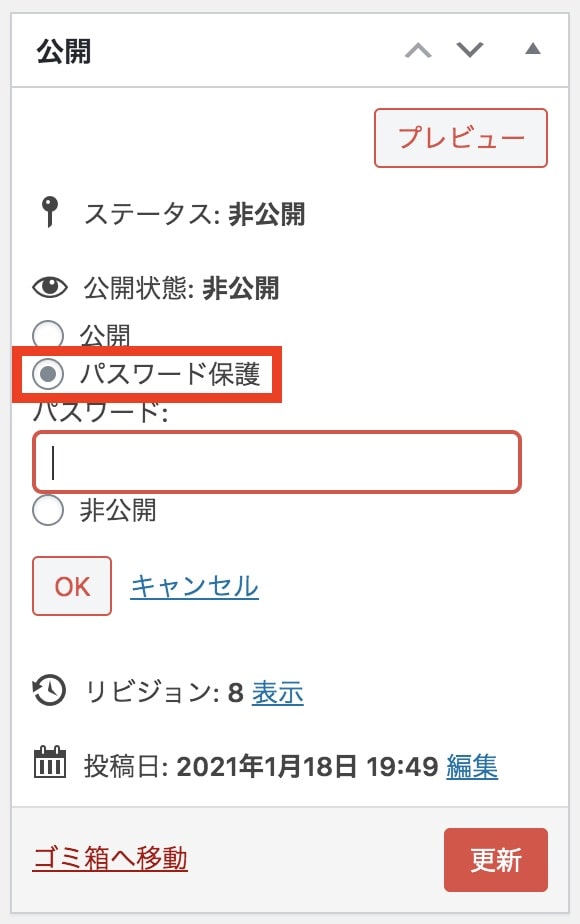Click the パスワード保護 label text

tap(170, 374)
